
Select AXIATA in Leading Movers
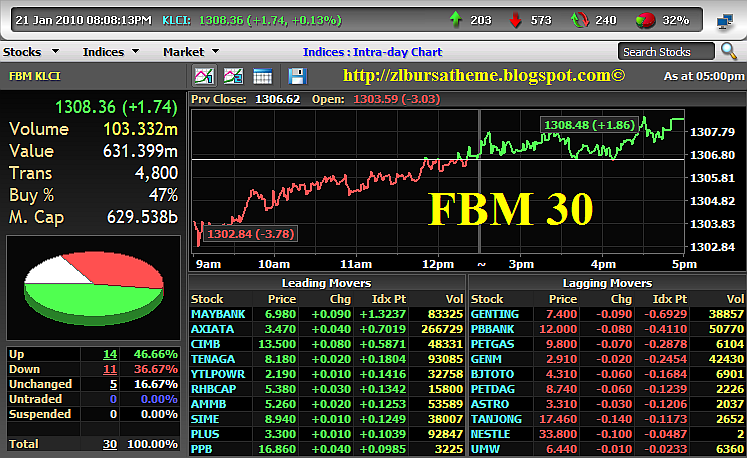pyautogui.click(x=212, y=329)
